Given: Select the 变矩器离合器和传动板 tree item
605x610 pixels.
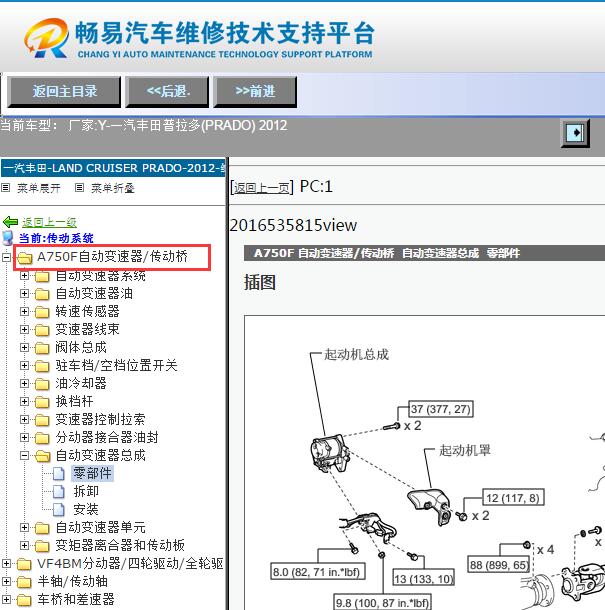Looking at the screenshot, I should pos(120,545).
